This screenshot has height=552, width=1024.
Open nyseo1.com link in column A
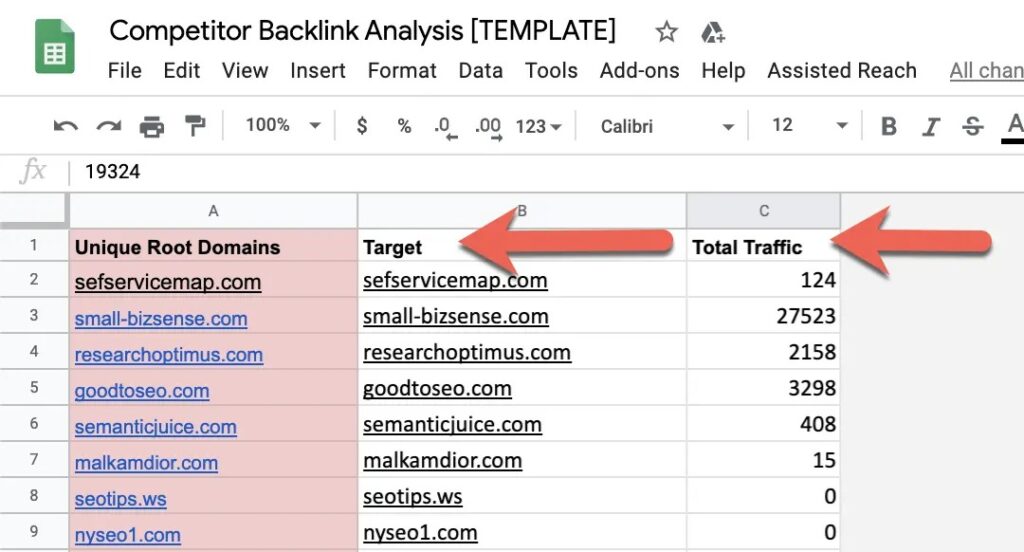pos(127,535)
